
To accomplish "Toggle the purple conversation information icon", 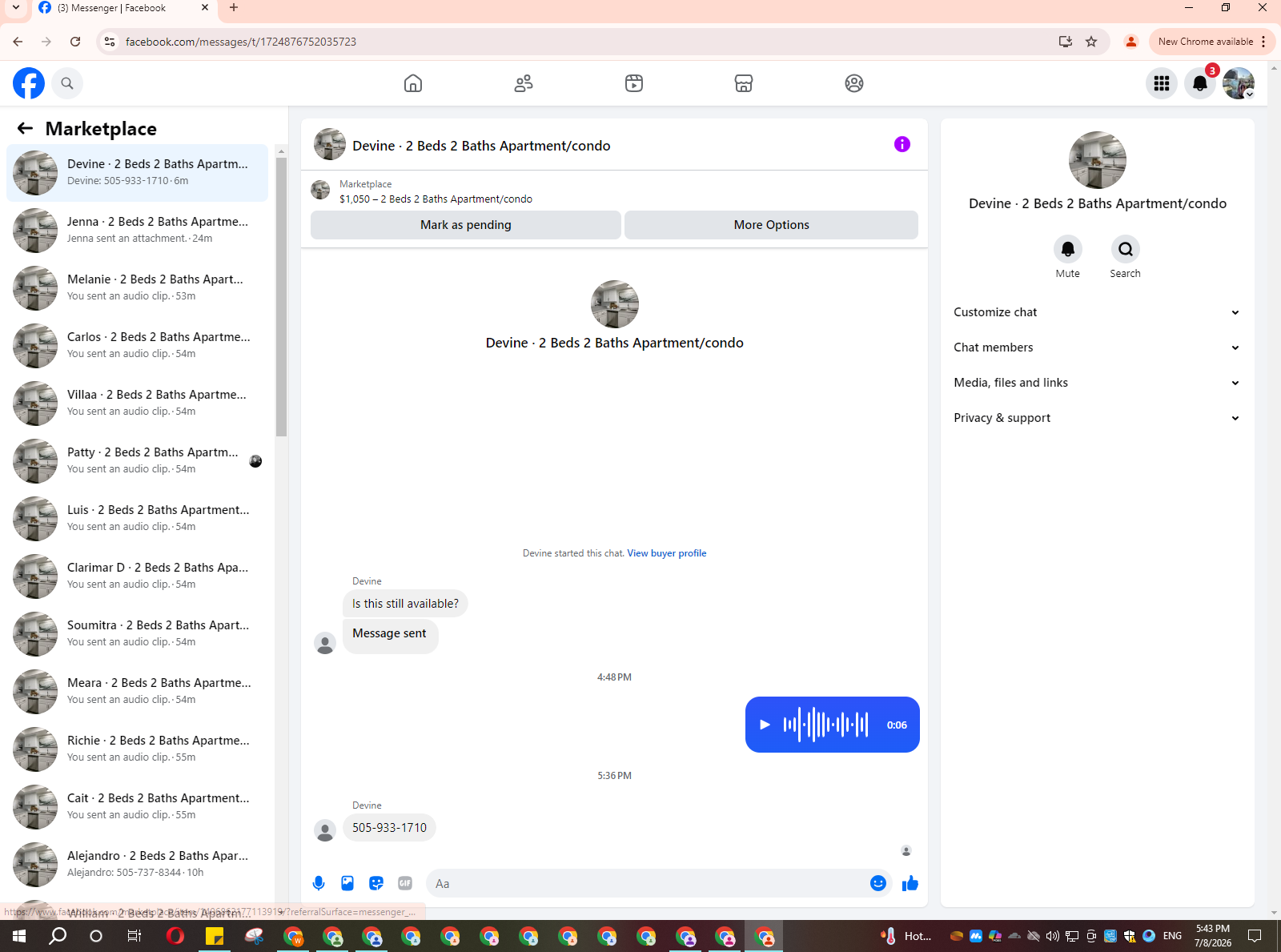I will [x=902, y=144].
